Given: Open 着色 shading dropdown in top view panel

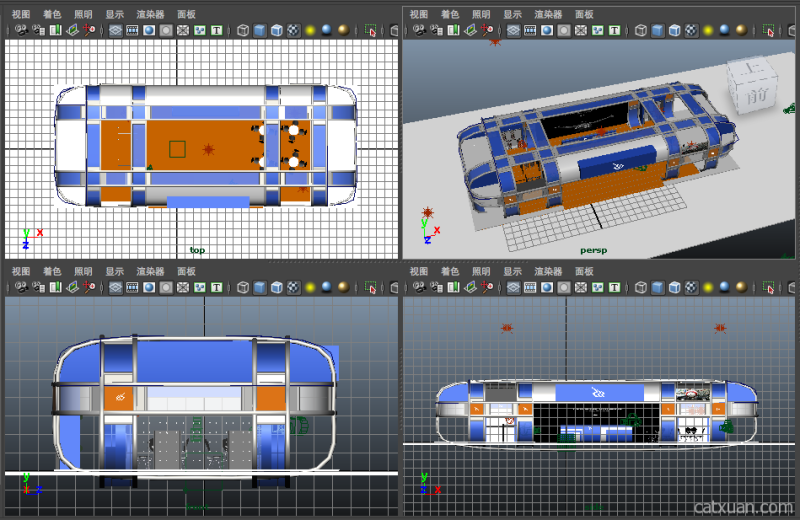Looking at the screenshot, I should 52,14.
